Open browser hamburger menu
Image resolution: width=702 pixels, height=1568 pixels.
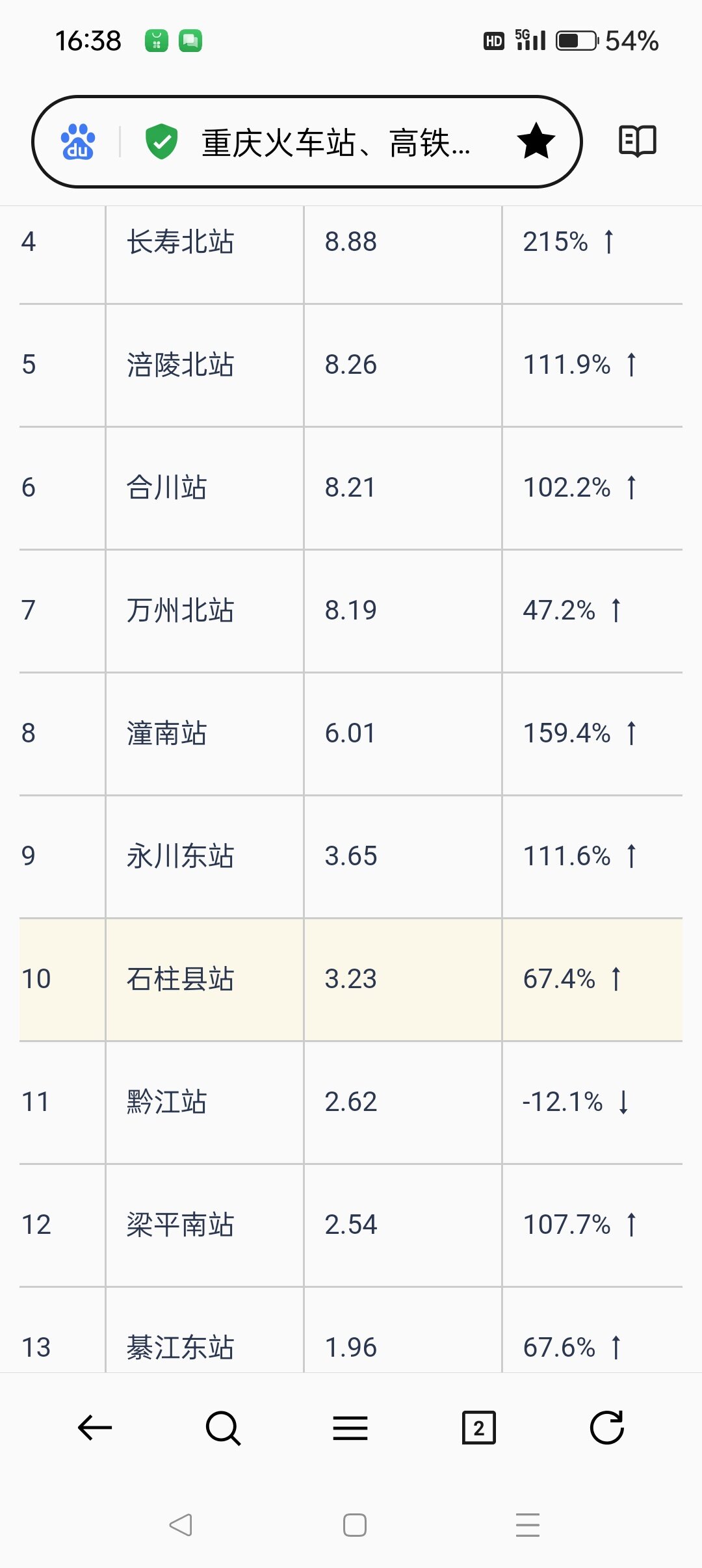click(x=350, y=1428)
